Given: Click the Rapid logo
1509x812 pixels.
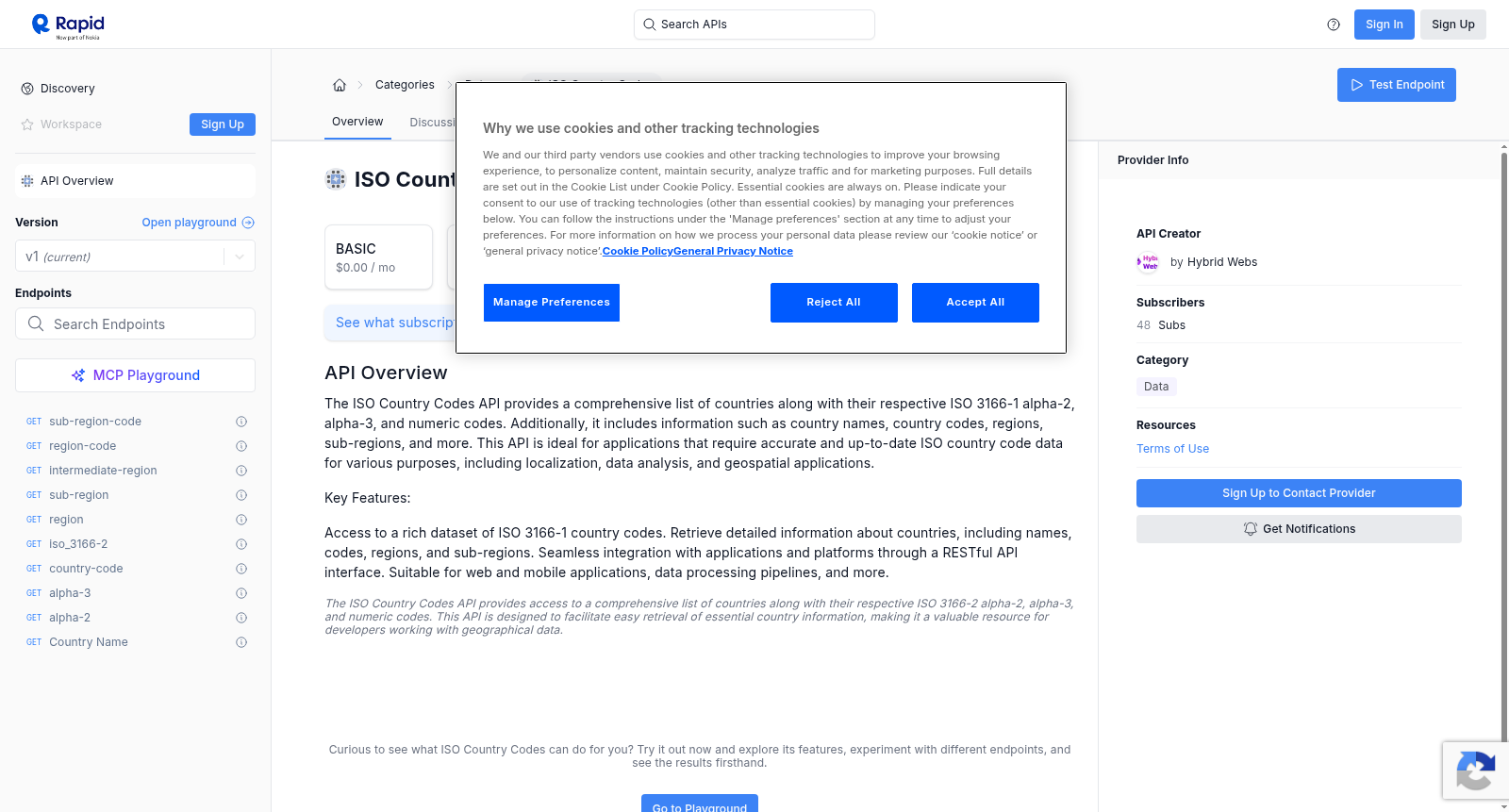Looking at the screenshot, I should pyautogui.click(x=68, y=25).
